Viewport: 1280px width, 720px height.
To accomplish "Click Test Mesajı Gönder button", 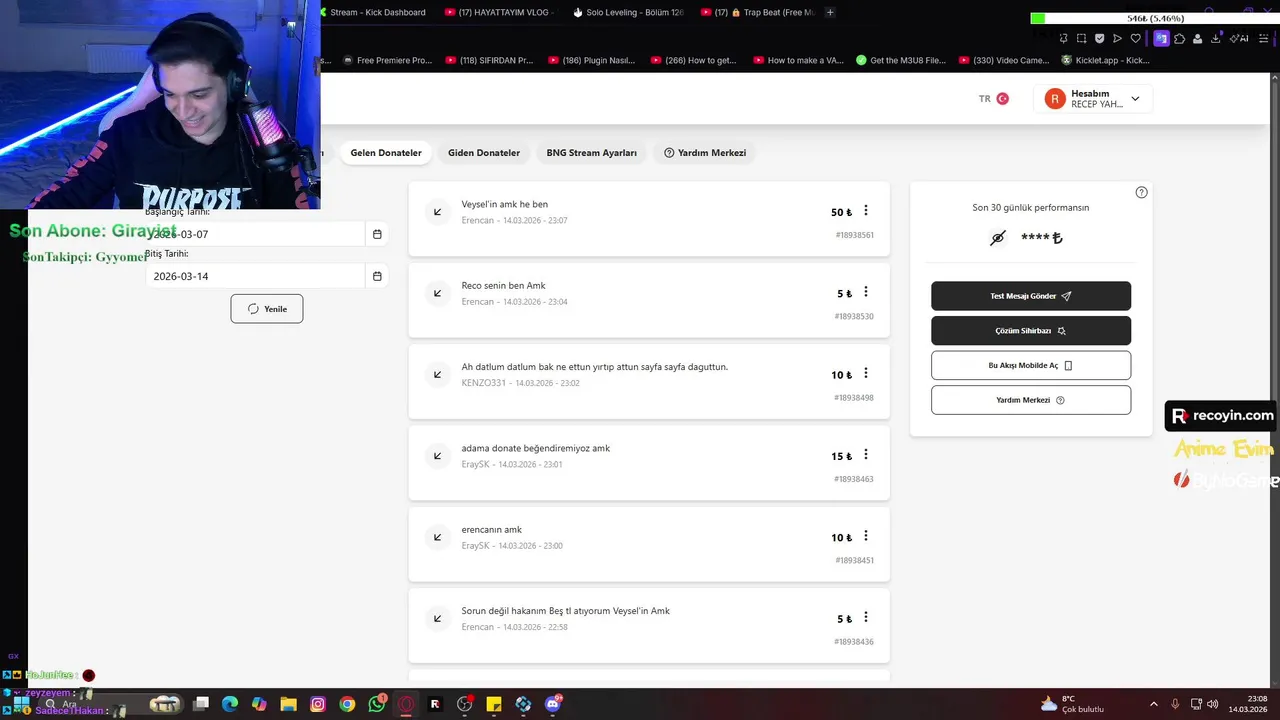I will [1031, 296].
